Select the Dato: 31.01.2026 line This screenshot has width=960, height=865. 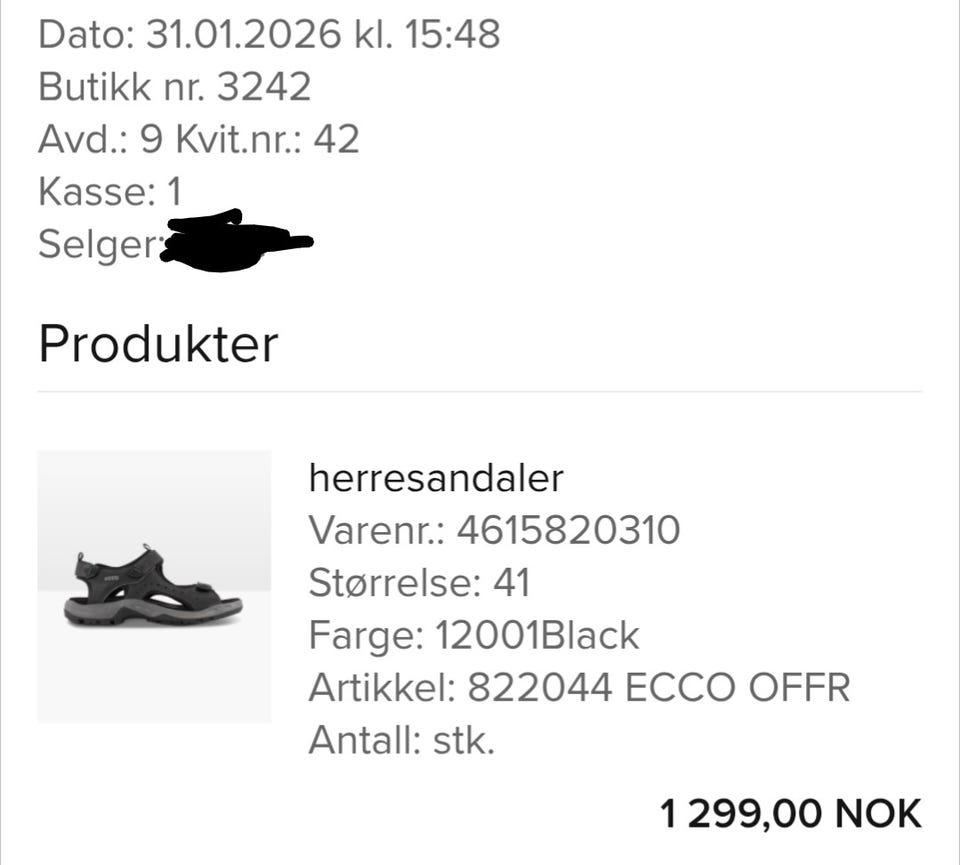(x=269, y=34)
